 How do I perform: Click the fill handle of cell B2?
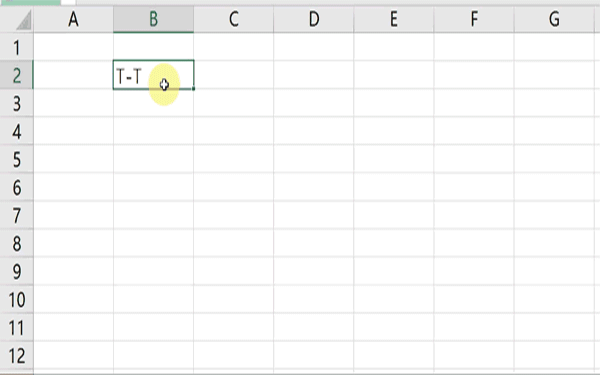pyautogui.click(x=193, y=89)
